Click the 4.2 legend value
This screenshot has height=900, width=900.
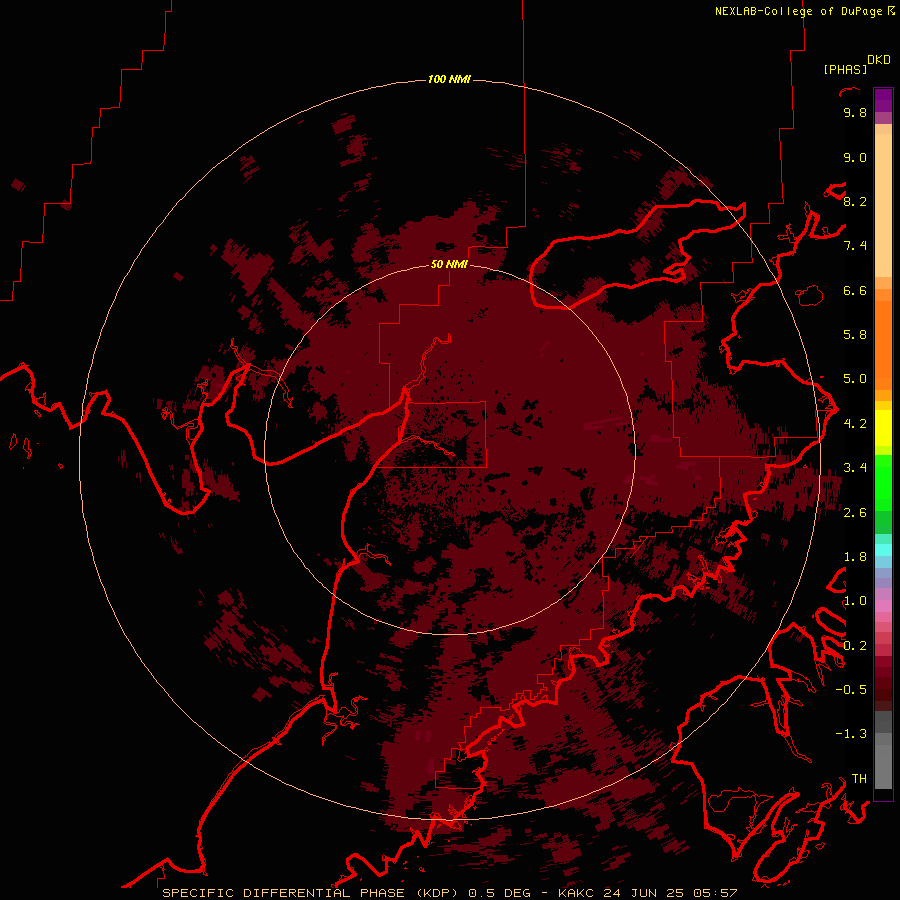pyautogui.click(x=855, y=424)
